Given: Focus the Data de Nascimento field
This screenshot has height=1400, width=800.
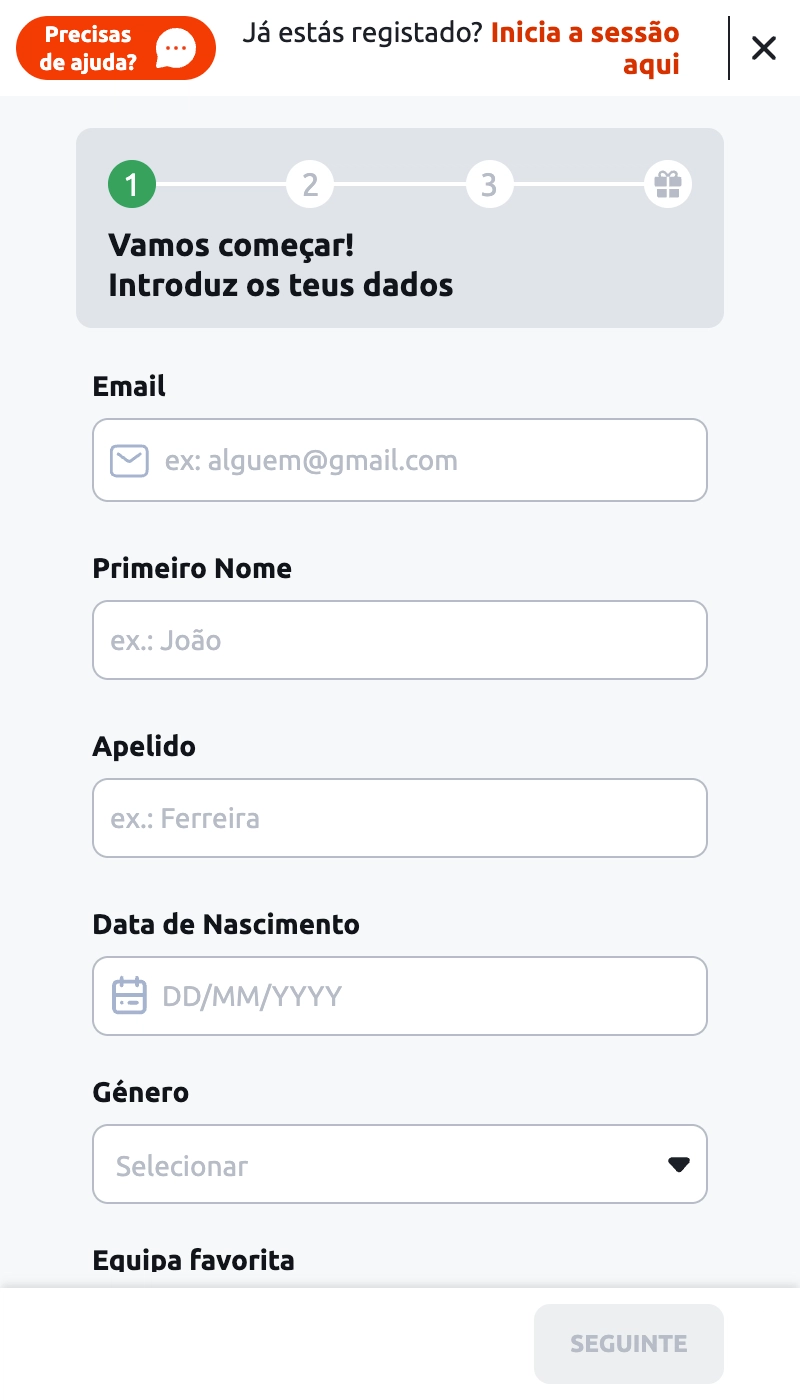Looking at the screenshot, I should (420, 996).
